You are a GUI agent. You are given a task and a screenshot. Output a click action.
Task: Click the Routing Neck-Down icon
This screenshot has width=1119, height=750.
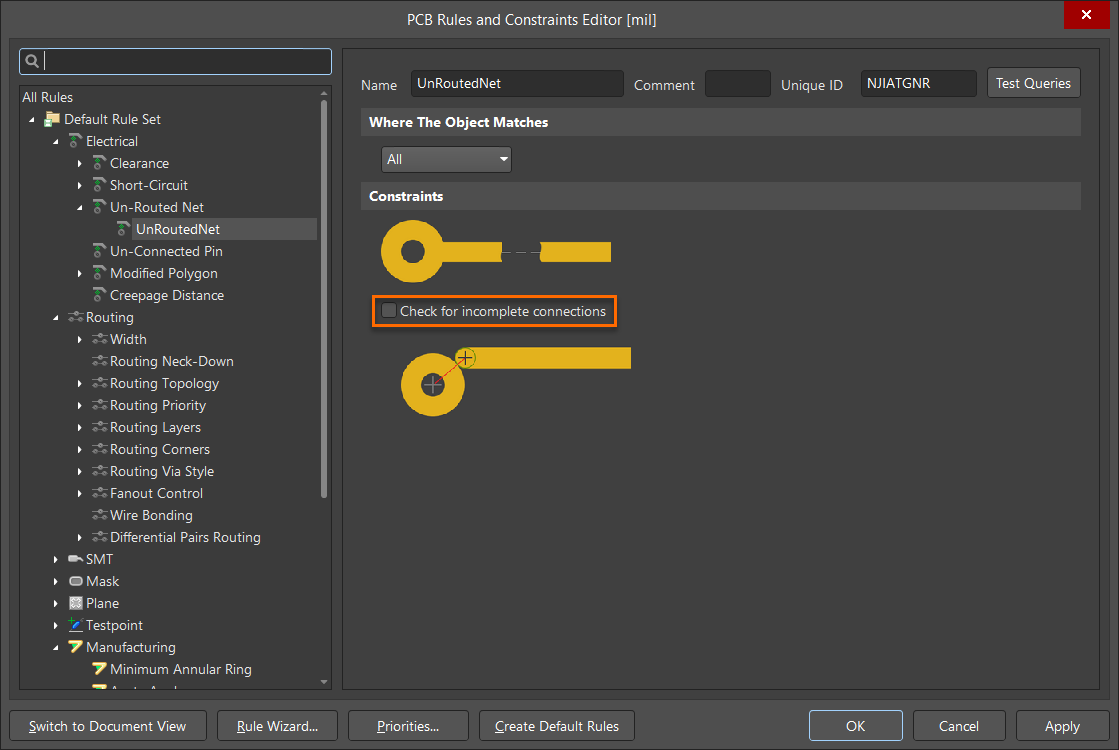pos(99,361)
